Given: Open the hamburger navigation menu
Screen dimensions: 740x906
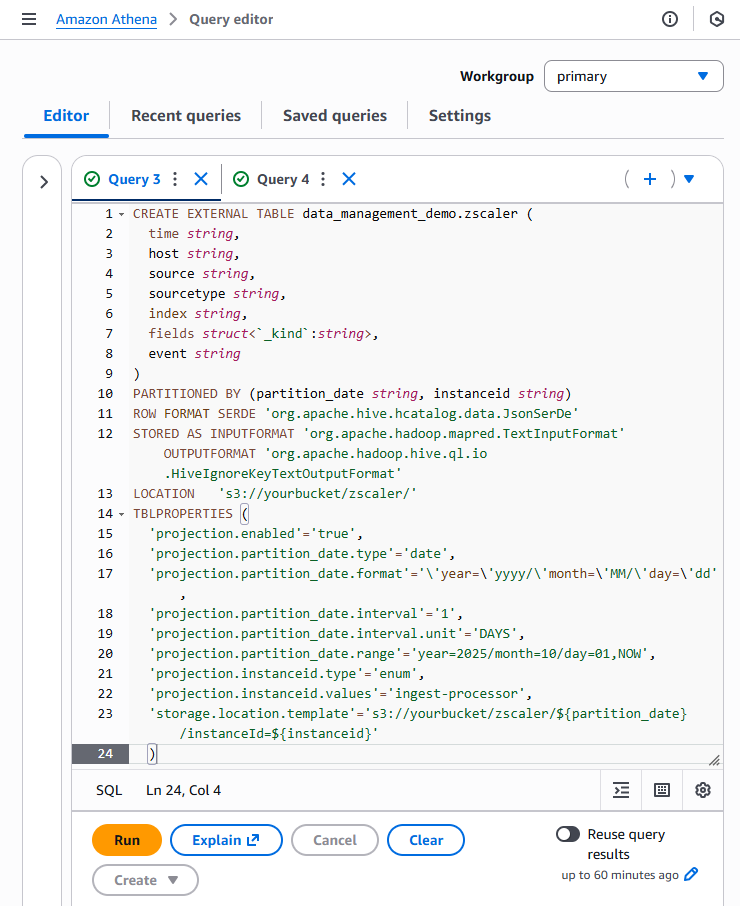Looking at the screenshot, I should pos(29,20).
